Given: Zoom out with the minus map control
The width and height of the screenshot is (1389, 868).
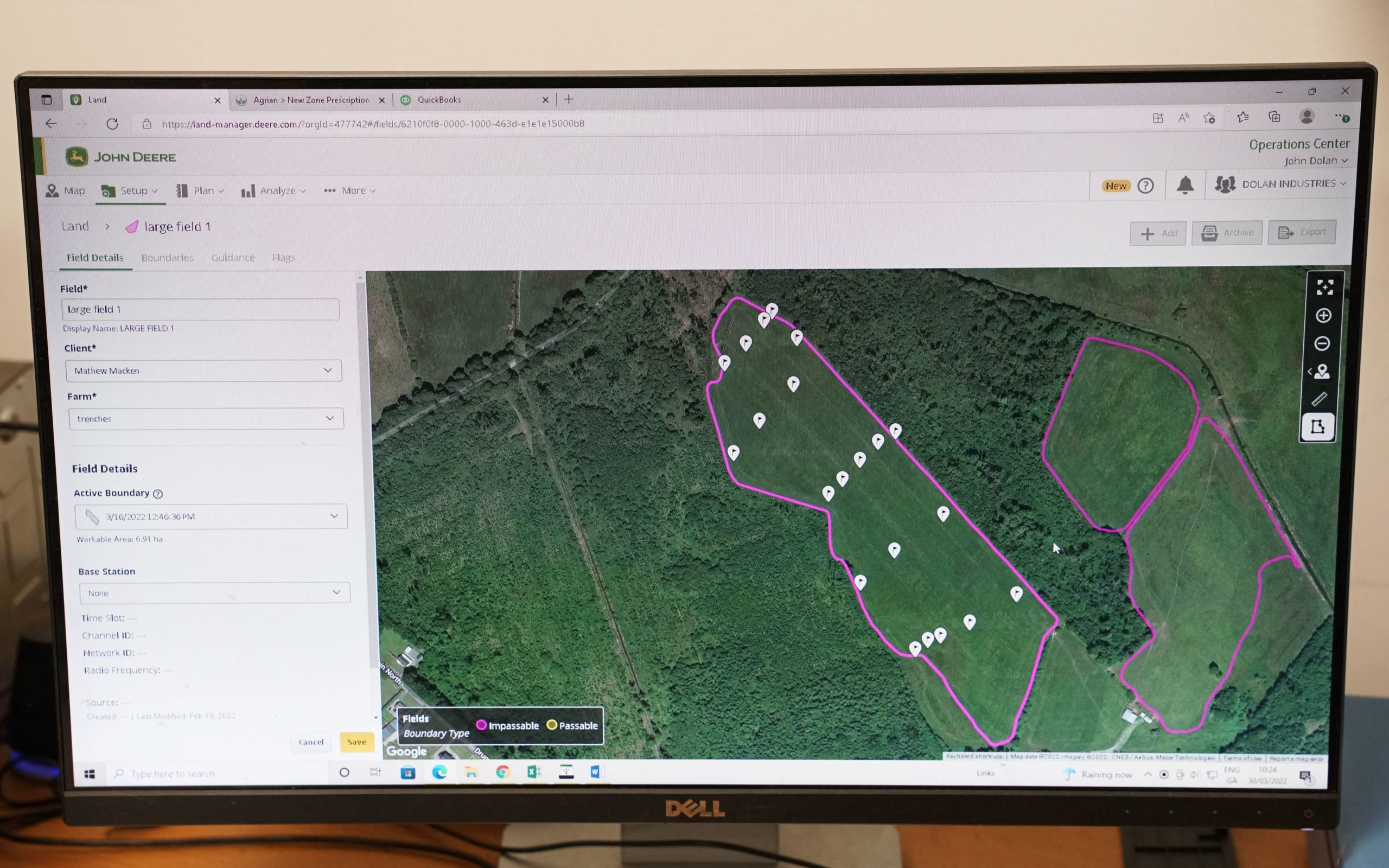Looking at the screenshot, I should pos(1322,343).
